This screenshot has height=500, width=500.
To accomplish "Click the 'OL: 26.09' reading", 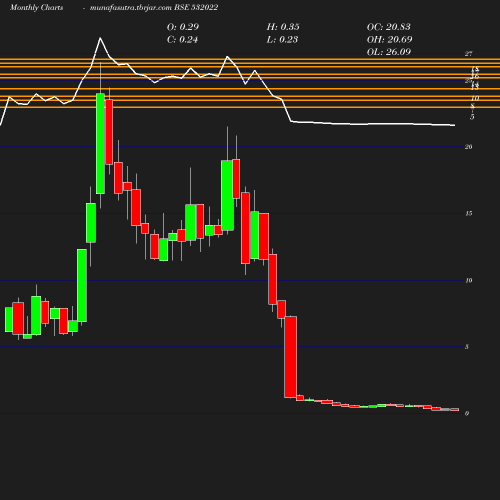I will tap(389, 52).
